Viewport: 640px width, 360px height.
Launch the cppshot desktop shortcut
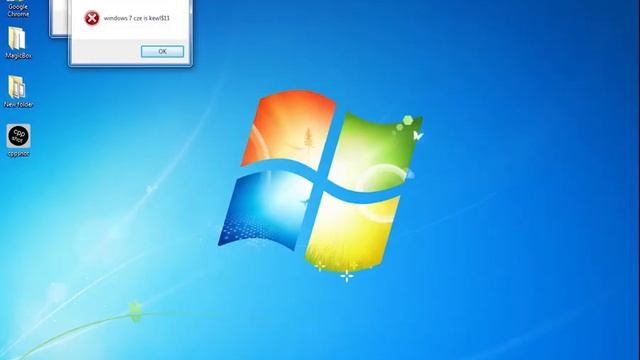pyautogui.click(x=18, y=140)
